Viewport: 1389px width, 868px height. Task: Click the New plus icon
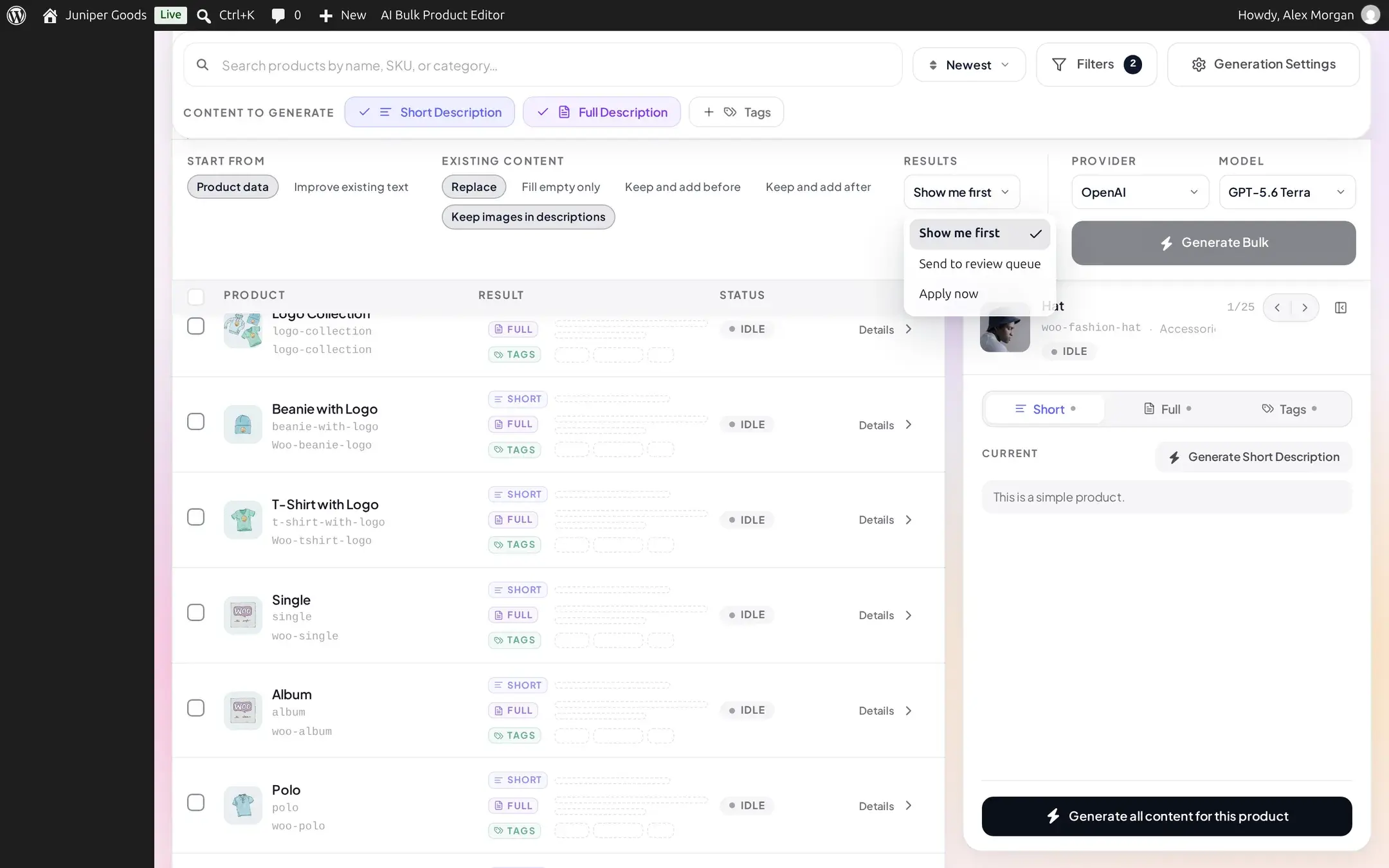[326, 15]
